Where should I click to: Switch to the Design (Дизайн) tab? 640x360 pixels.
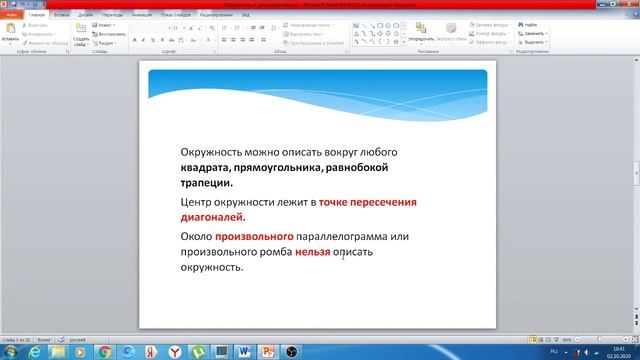click(x=85, y=15)
